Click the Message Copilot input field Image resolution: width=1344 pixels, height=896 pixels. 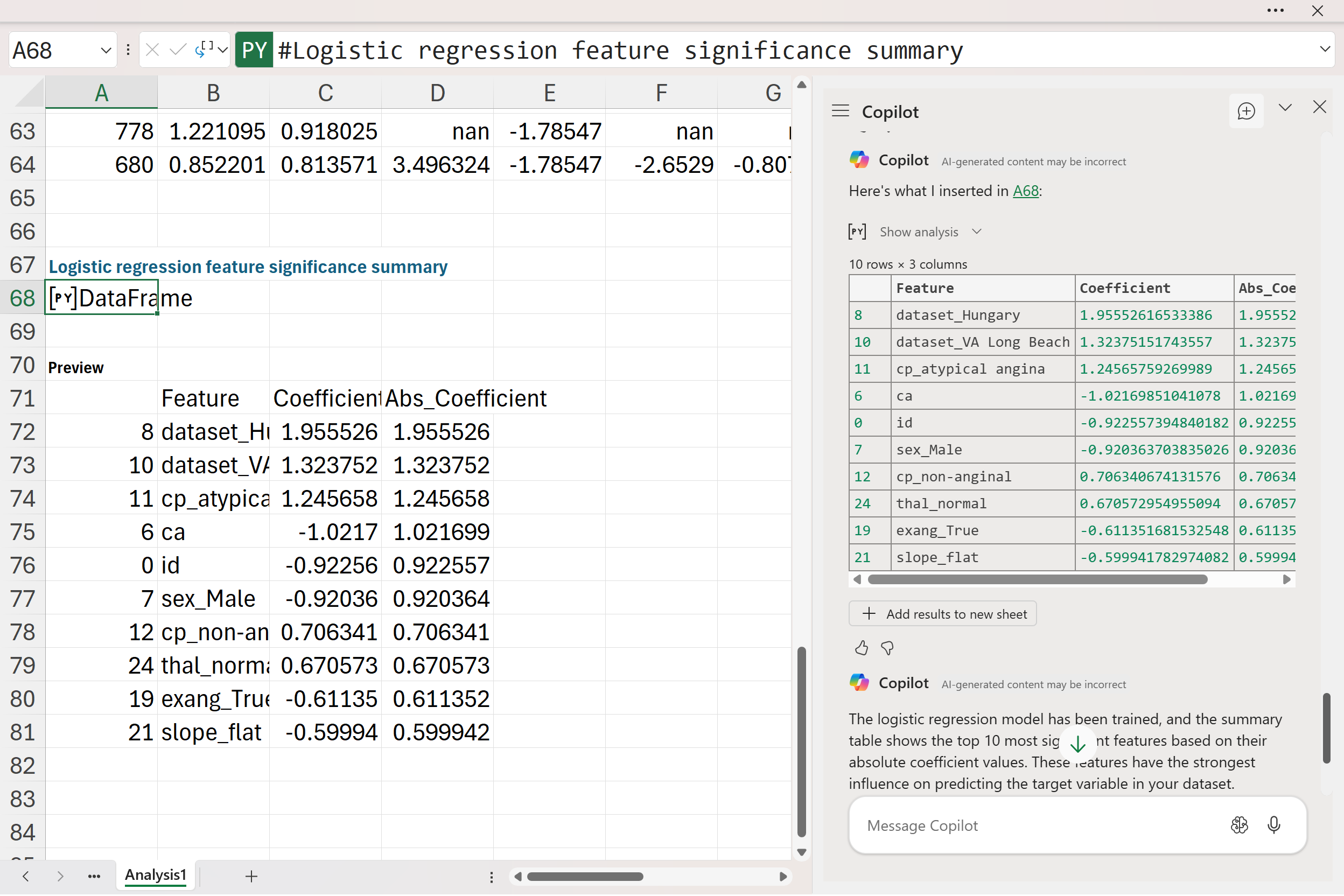[1028, 825]
